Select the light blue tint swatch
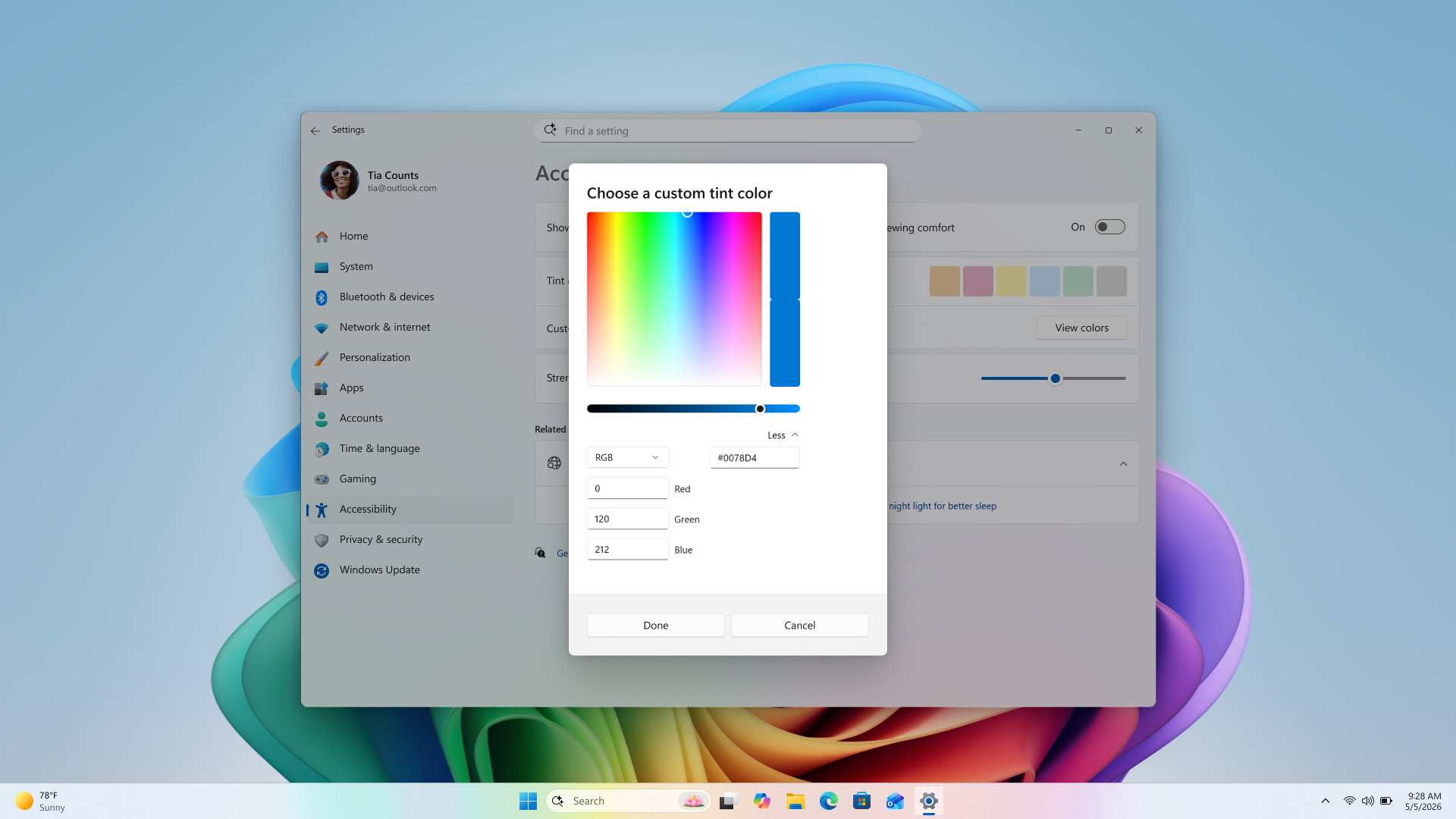This screenshot has width=1456, height=819. pyautogui.click(x=1044, y=281)
